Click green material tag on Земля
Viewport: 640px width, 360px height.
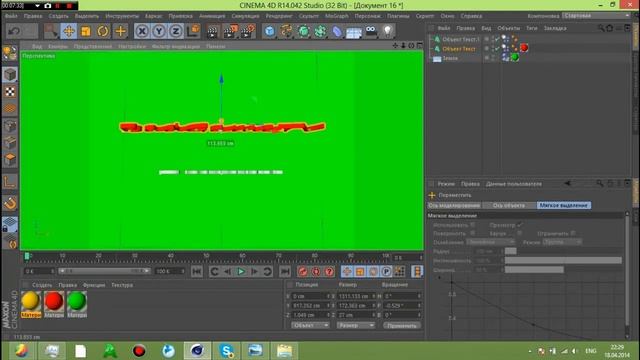(x=515, y=58)
